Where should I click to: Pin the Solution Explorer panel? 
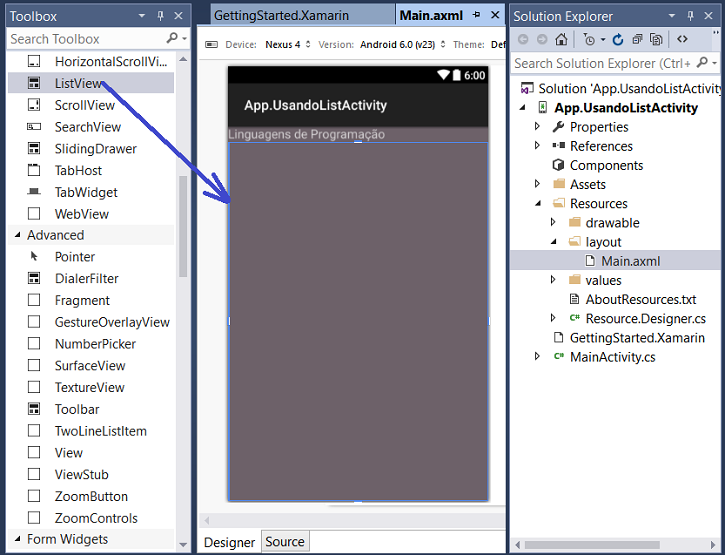coord(690,16)
